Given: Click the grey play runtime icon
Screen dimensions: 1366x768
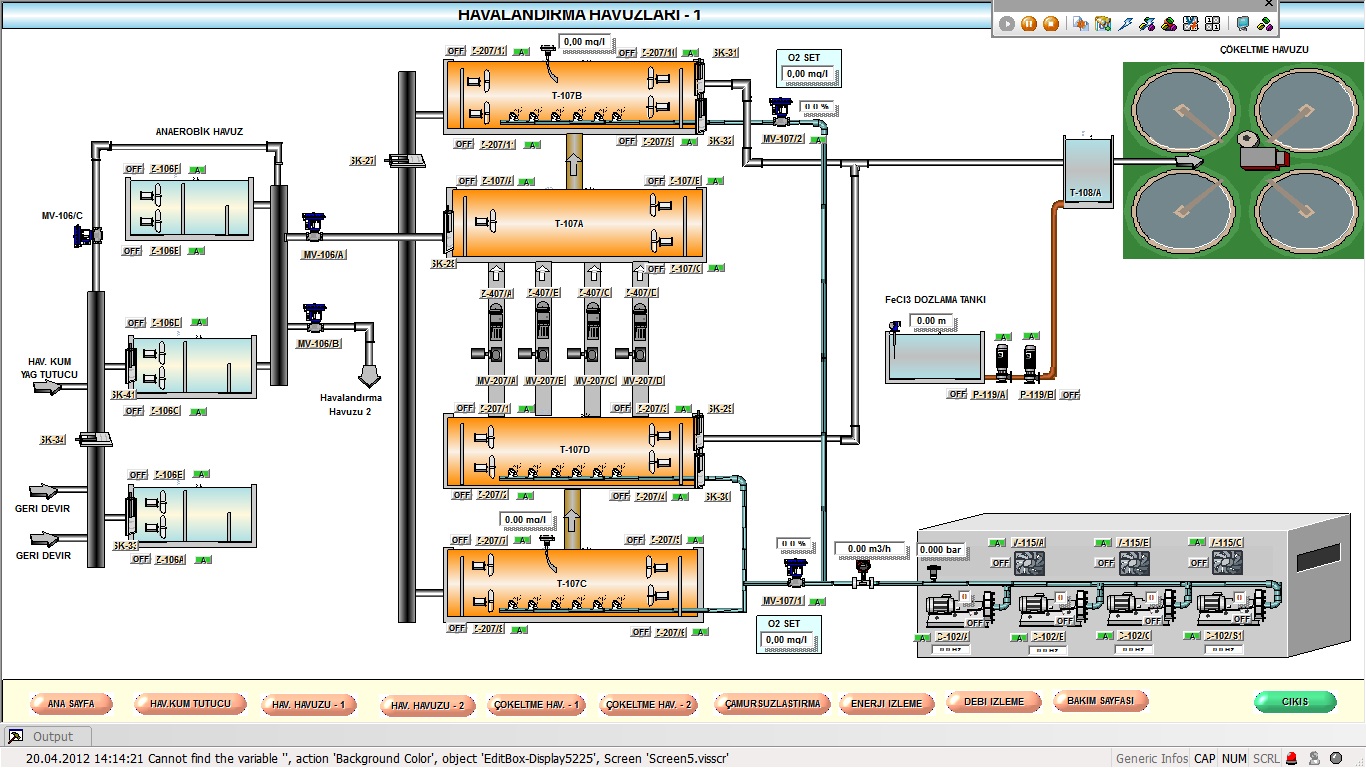Looking at the screenshot, I should point(1007,24).
